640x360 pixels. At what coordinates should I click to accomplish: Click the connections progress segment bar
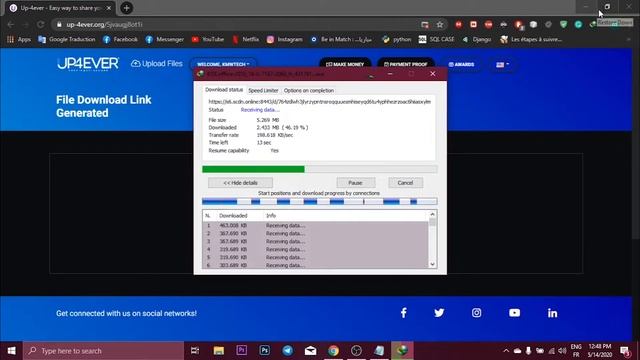coord(320,201)
